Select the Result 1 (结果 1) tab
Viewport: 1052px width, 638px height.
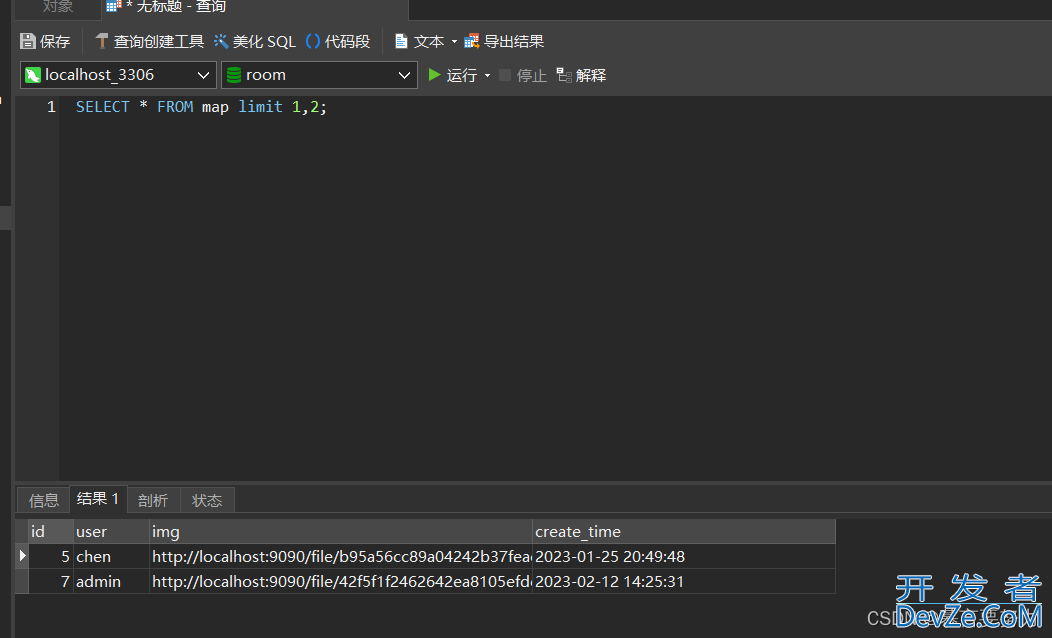[98, 498]
